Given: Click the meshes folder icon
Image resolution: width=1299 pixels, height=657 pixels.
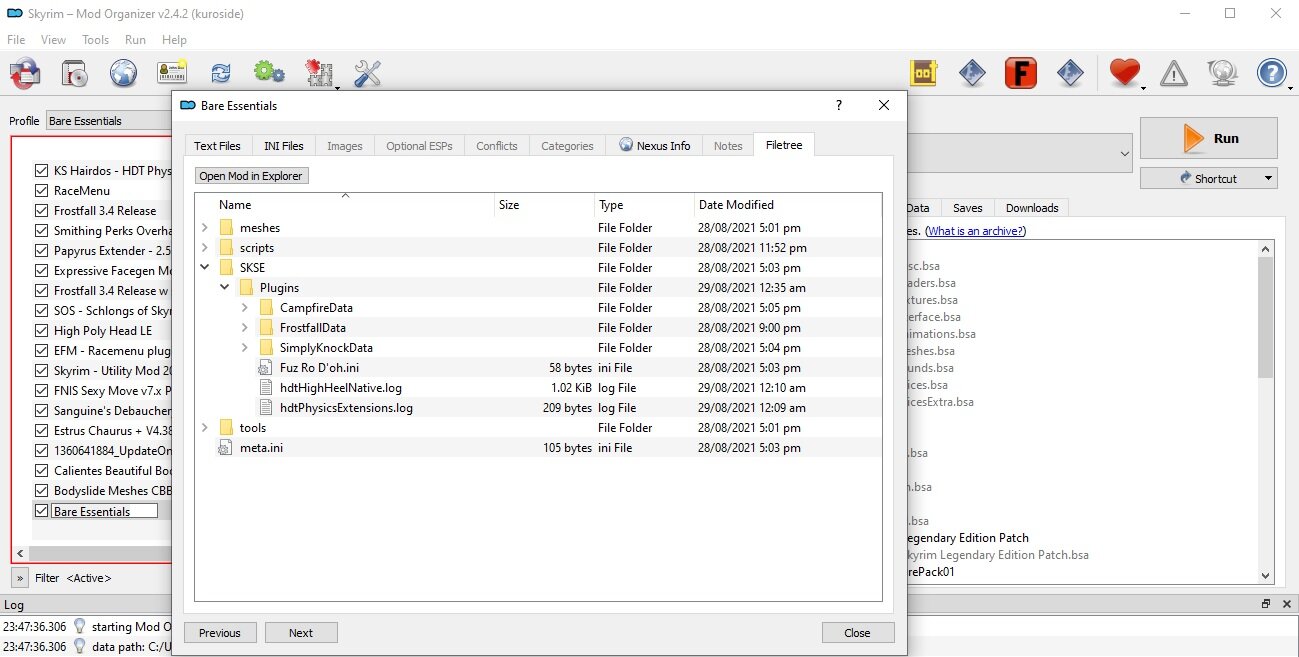Looking at the screenshot, I should 226,228.
